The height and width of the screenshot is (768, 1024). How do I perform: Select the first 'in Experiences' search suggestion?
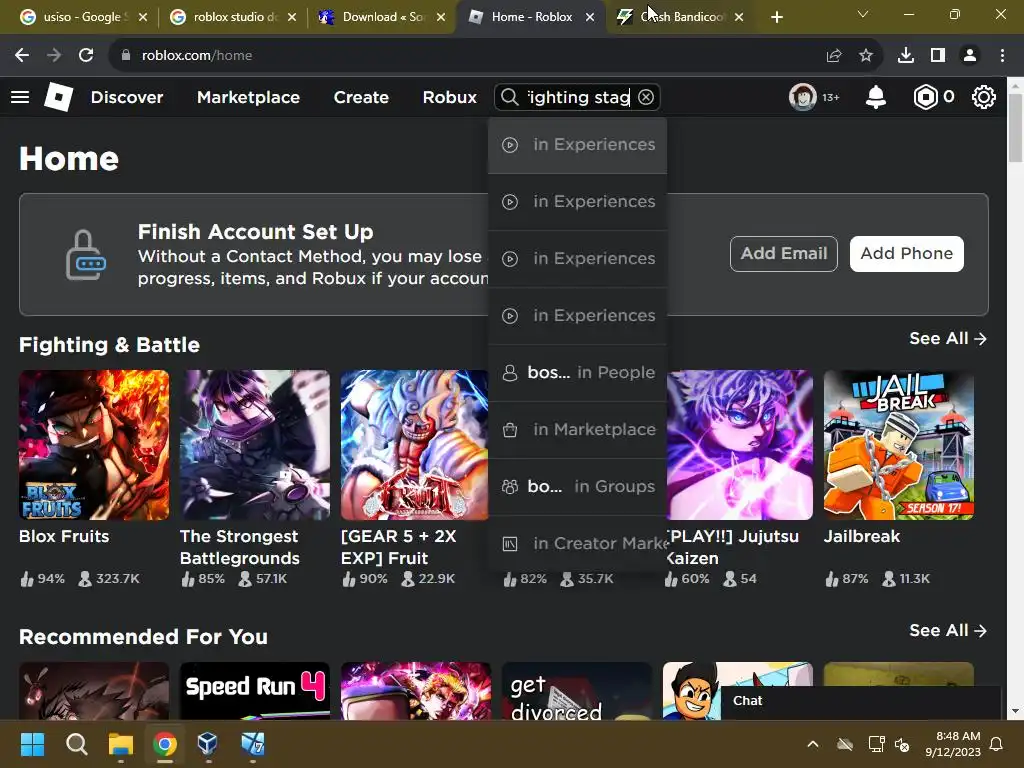pyautogui.click(x=577, y=145)
